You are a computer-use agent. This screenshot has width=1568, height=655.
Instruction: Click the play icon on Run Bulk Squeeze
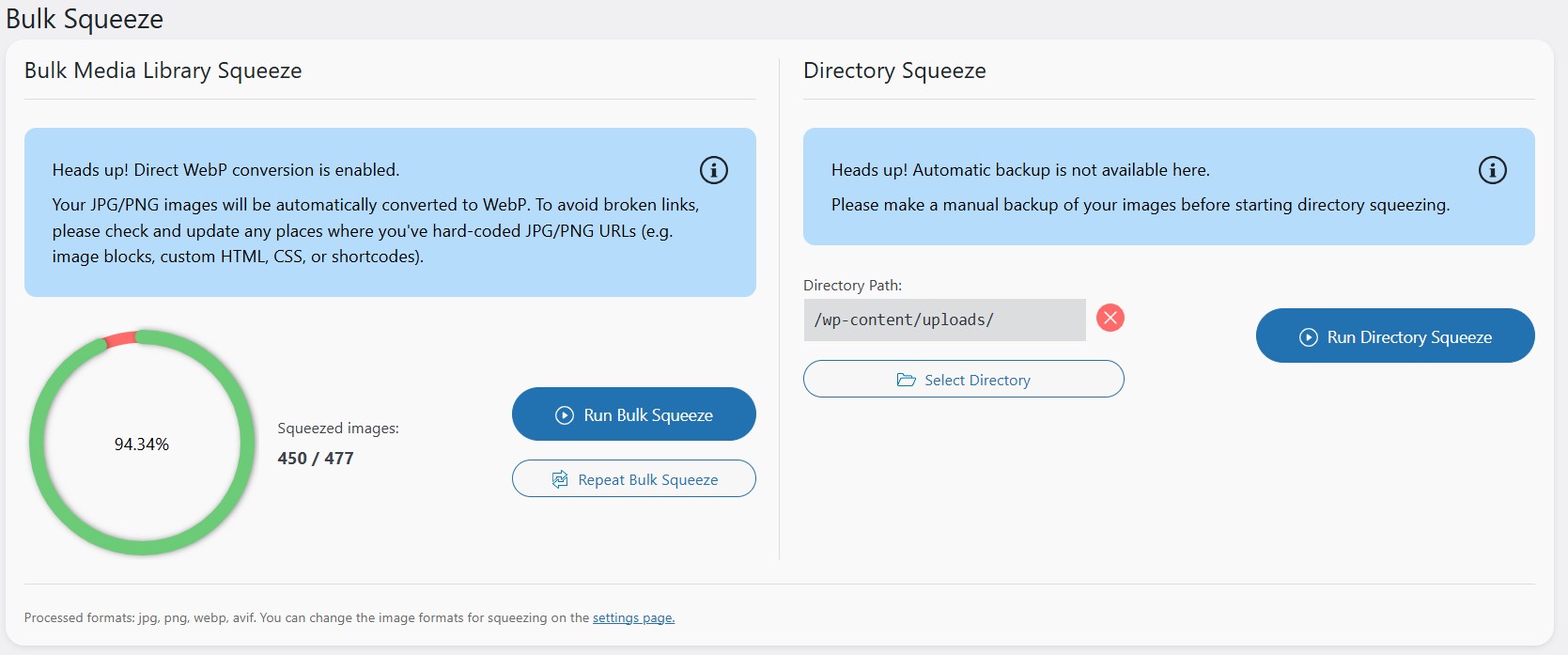(x=565, y=415)
